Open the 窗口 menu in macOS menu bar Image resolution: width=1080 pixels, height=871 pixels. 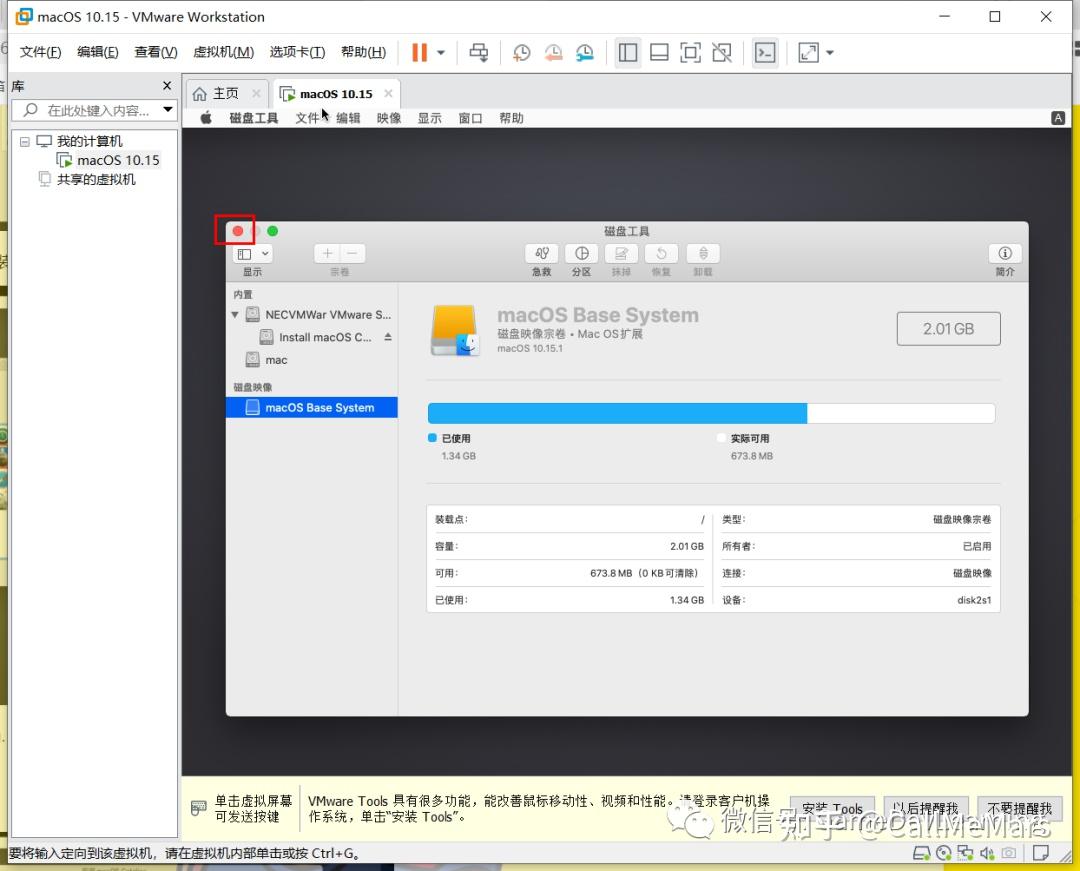(x=470, y=118)
